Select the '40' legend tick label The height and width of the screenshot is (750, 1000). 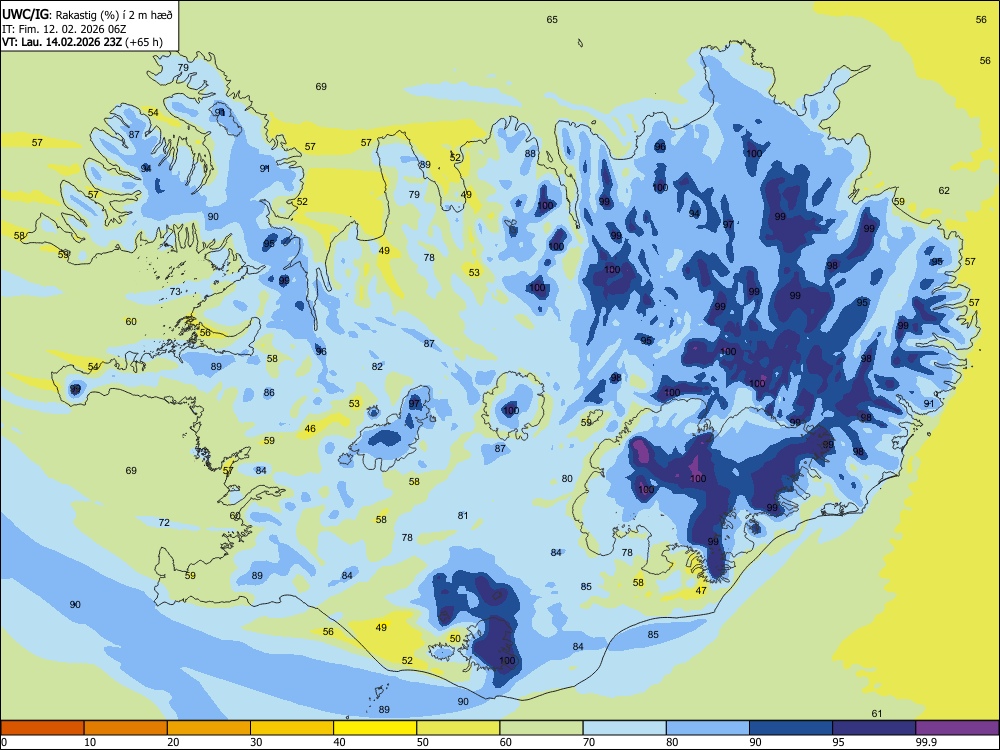click(x=339, y=742)
